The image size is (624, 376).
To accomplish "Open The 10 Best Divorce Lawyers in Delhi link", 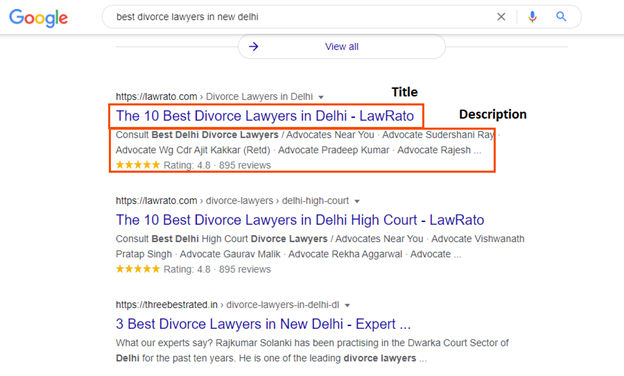I will click(x=265, y=116).
